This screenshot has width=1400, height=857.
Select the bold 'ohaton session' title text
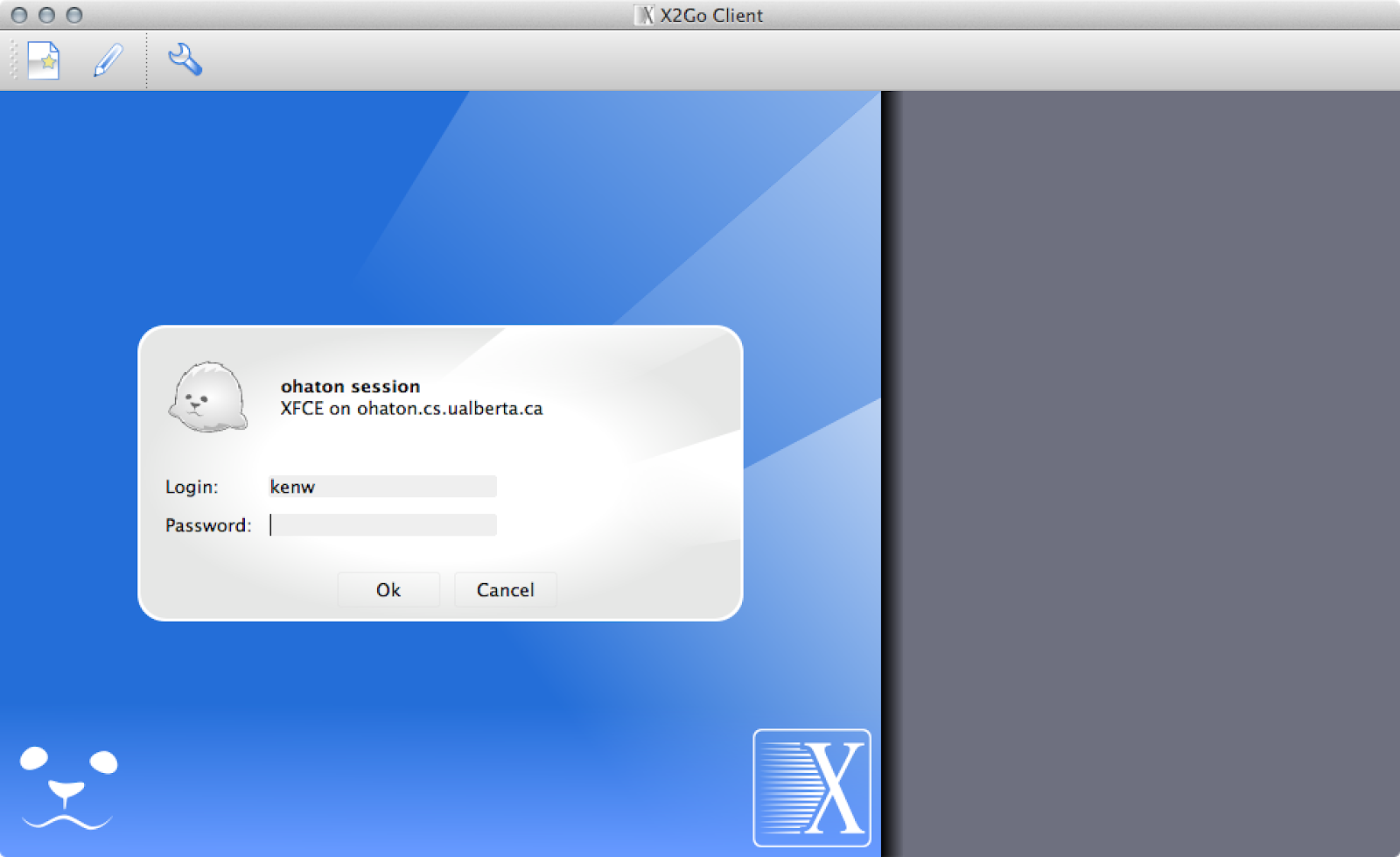click(x=349, y=386)
